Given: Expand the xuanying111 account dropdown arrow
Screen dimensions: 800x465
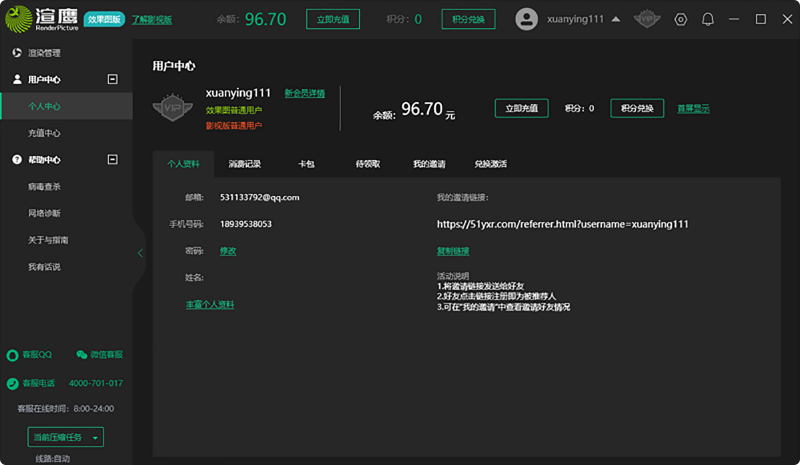Looking at the screenshot, I should click(x=616, y=19).
